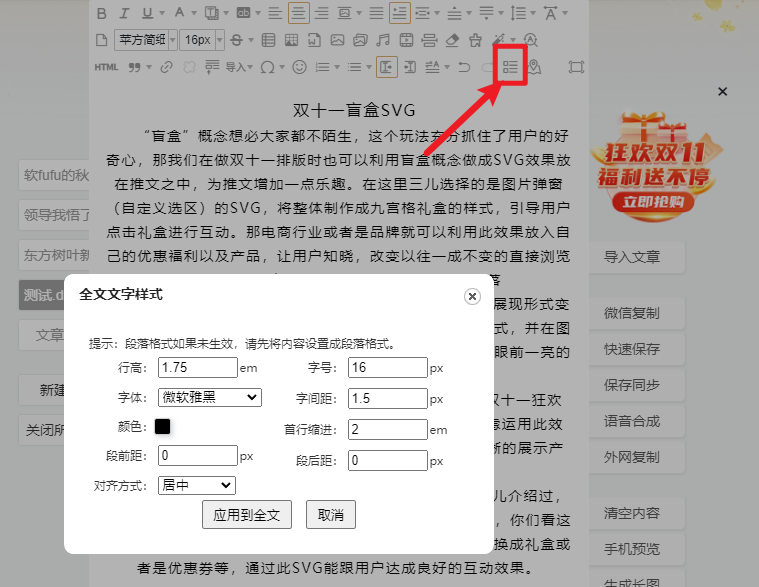Viewport: 759px width, 587px height.
Task: Insert video icon
Action: pyautogui.click(x=406, y=40)
